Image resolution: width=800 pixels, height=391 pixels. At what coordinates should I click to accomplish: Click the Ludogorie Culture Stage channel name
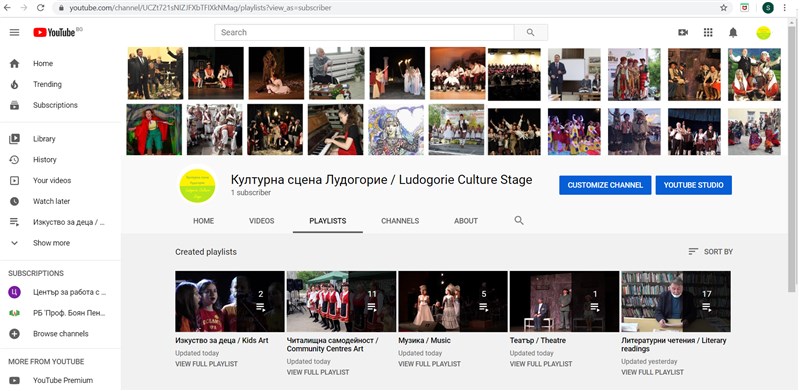tap(382, 180)
